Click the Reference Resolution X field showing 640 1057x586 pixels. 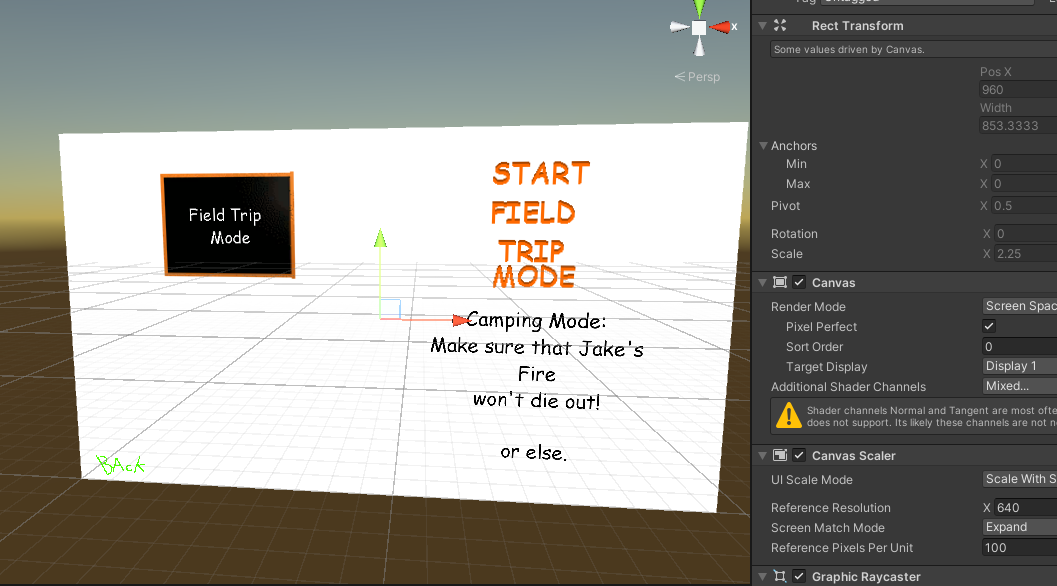point(1026,508)
